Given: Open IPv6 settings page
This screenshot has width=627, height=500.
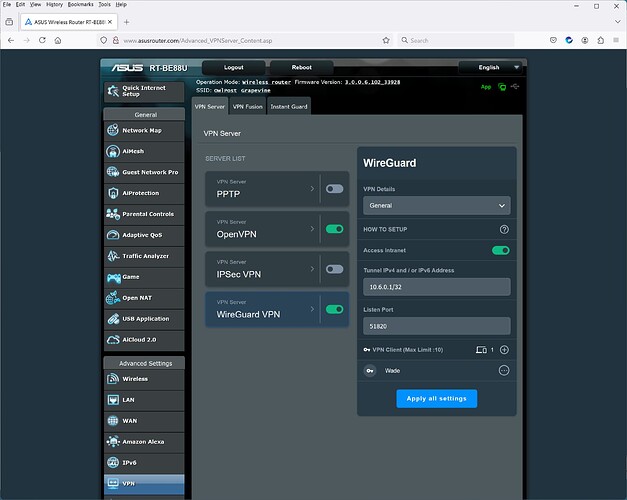Looking at the screenshot, I should [x=144, y=462].
